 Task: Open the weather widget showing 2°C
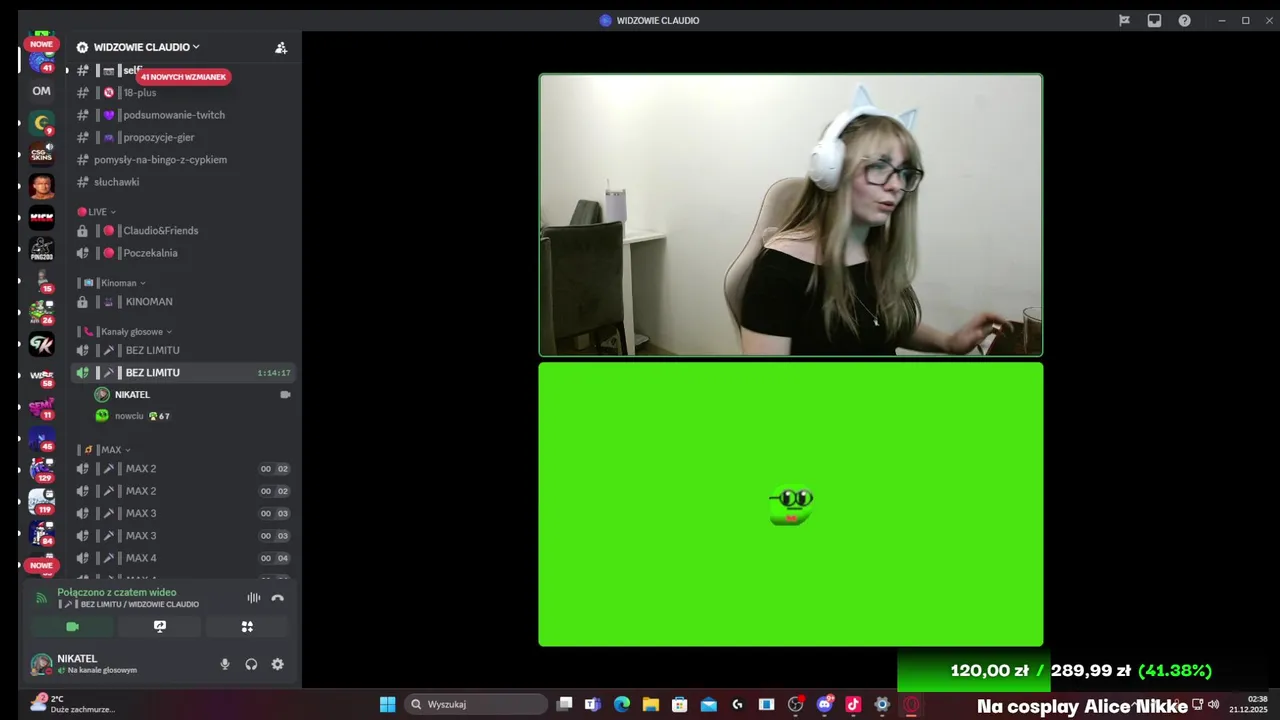pyautogui.click(x=72, y=704)
